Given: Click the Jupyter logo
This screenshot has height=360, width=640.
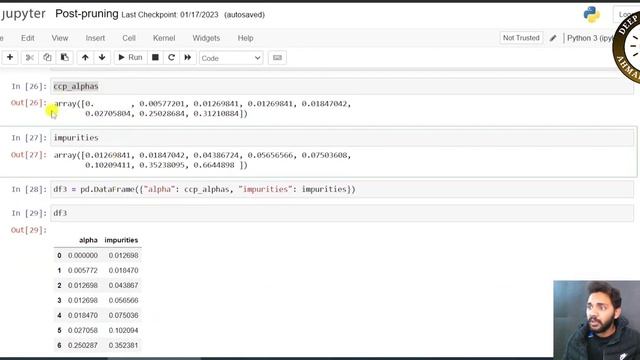Looking at the screenshot, I should click(23, 13).
